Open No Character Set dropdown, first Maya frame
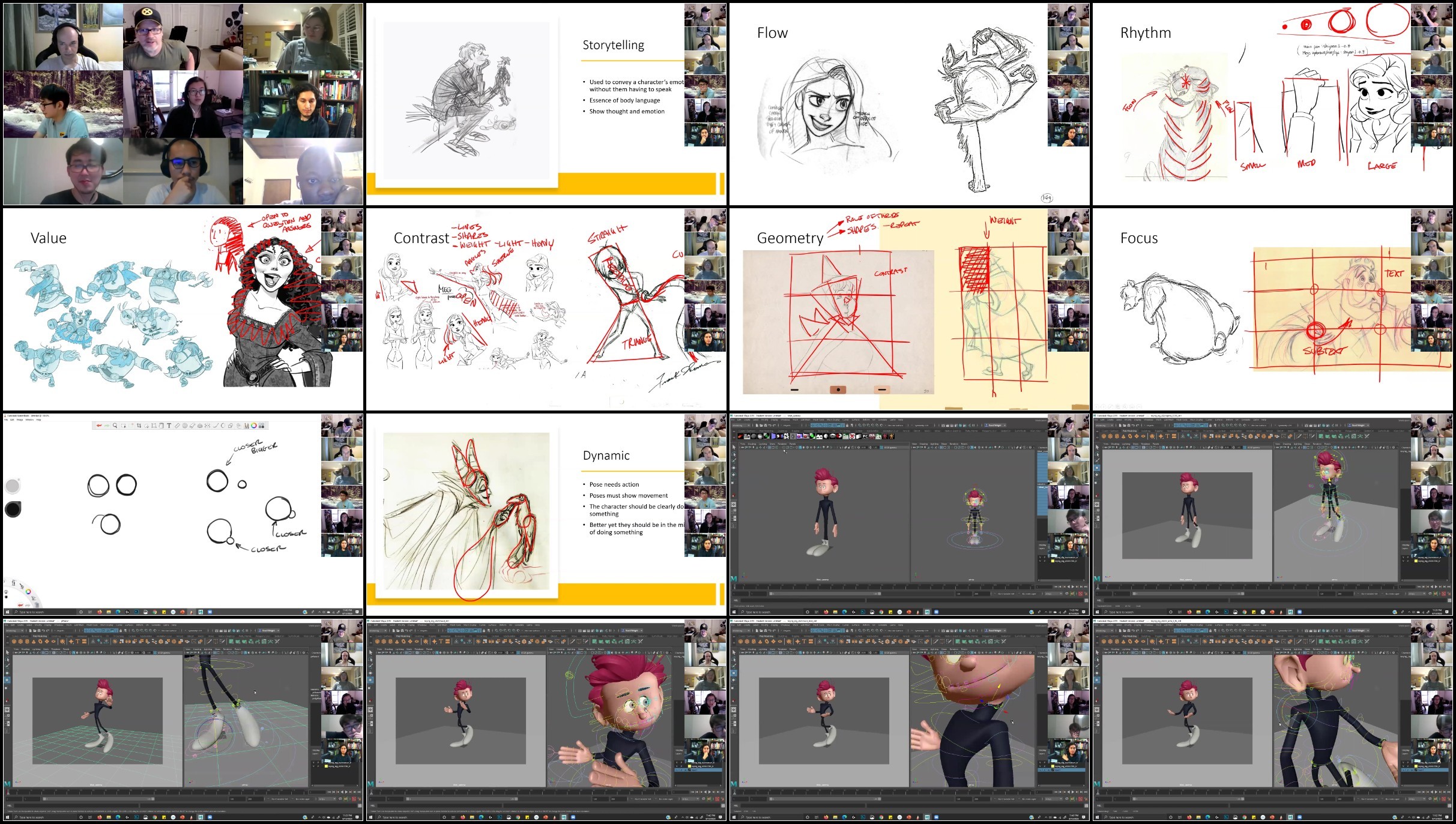This screenshot has width=1456, height=824. [1006, 594]
